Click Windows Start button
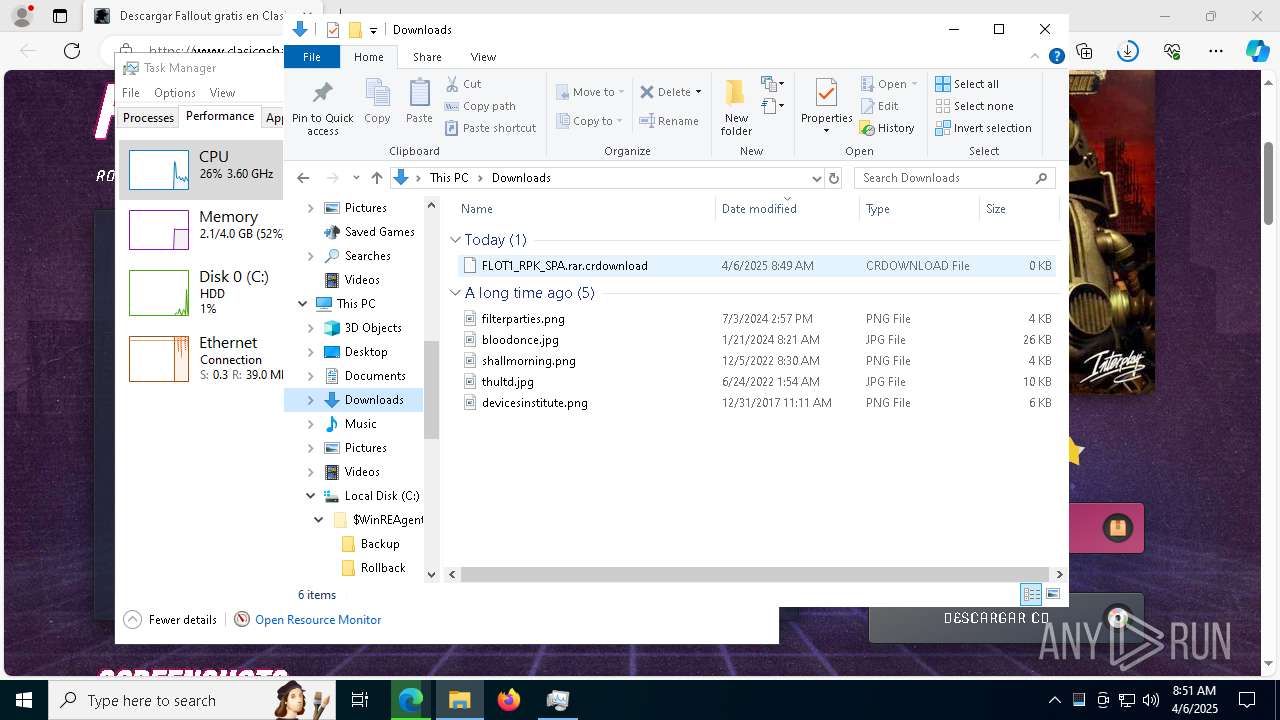1280x720 pixels. [23, 700]
